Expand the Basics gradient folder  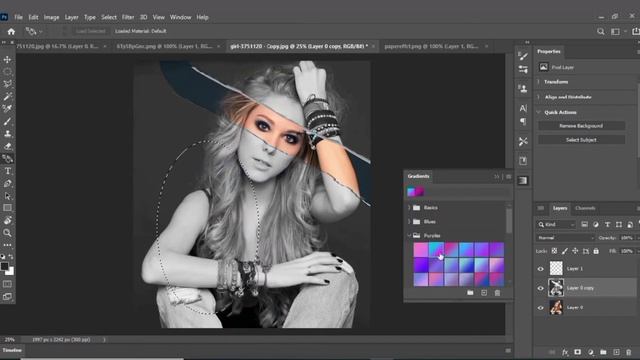[x=409, y=207]
